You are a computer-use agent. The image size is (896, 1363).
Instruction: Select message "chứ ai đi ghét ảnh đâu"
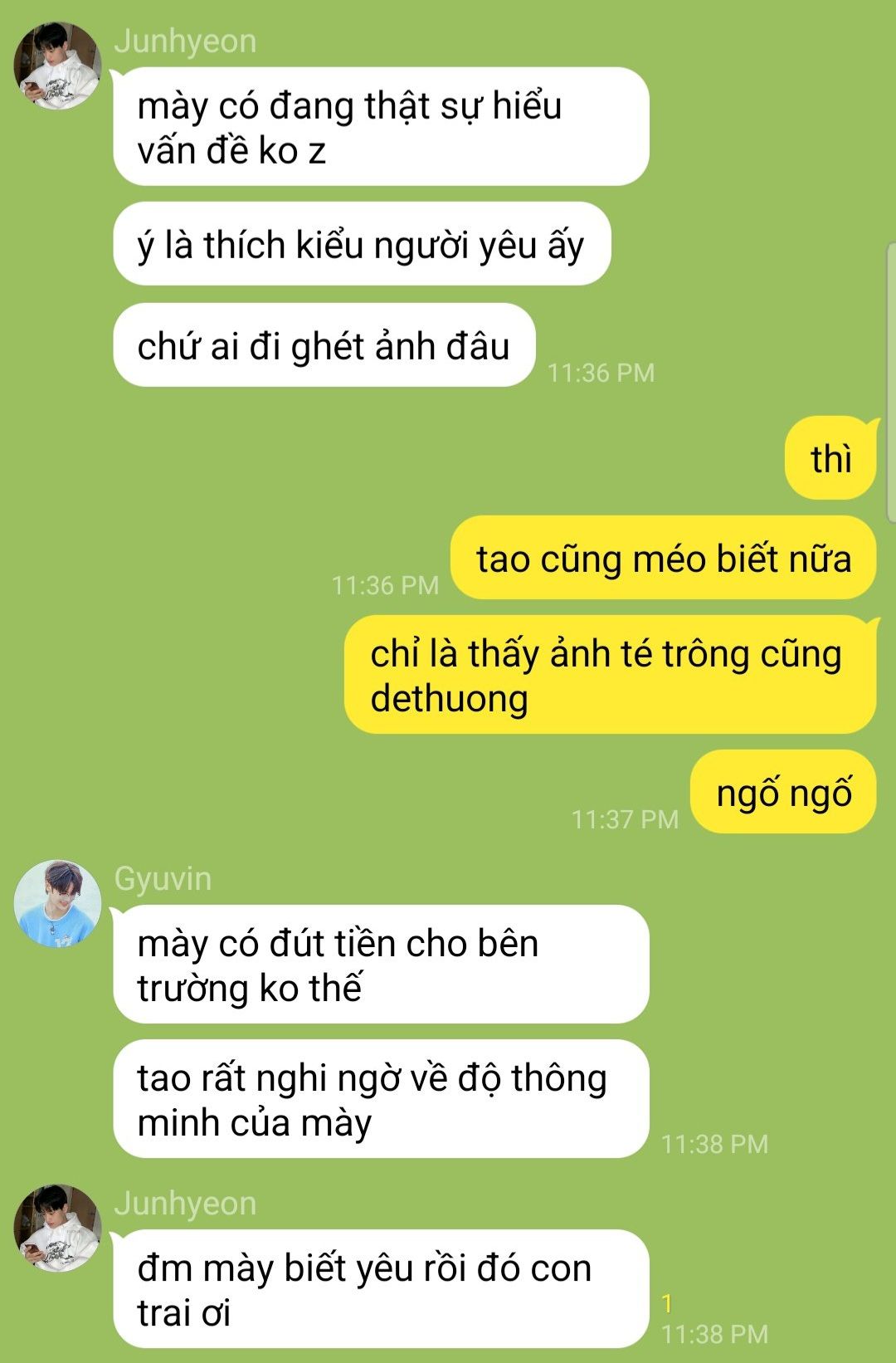[324, 345]
